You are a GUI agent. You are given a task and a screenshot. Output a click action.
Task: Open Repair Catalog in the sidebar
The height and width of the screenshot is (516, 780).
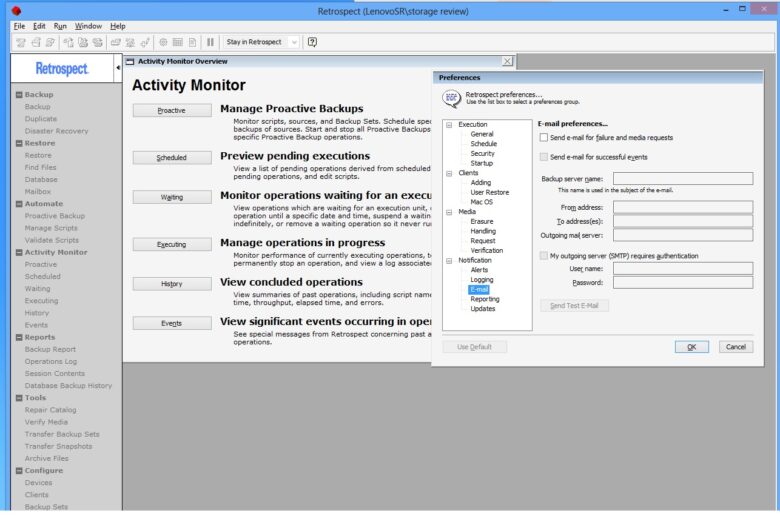click(x=50, y=410)
